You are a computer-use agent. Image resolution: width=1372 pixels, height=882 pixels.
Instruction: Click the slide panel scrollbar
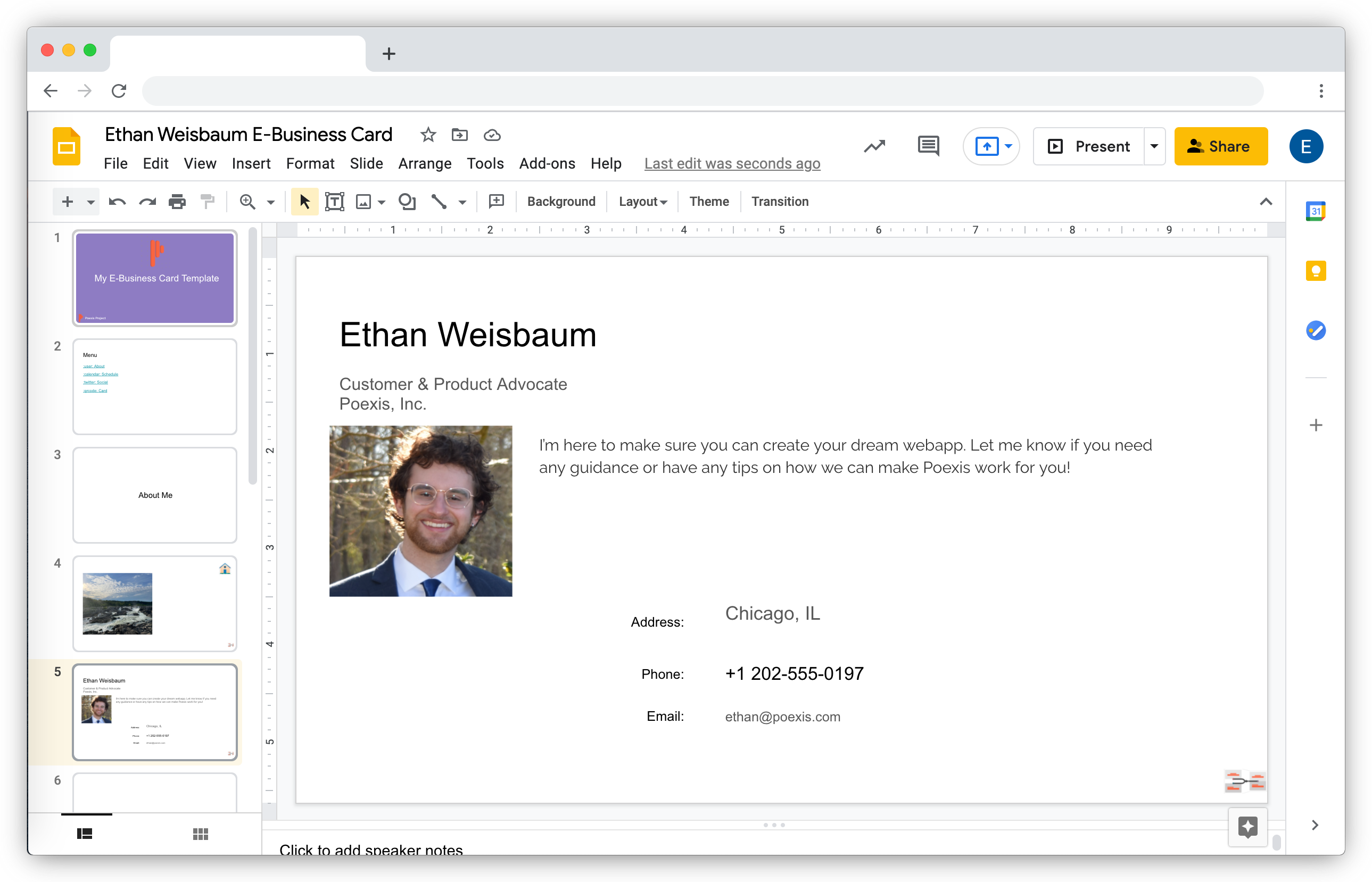click(253, 356)
